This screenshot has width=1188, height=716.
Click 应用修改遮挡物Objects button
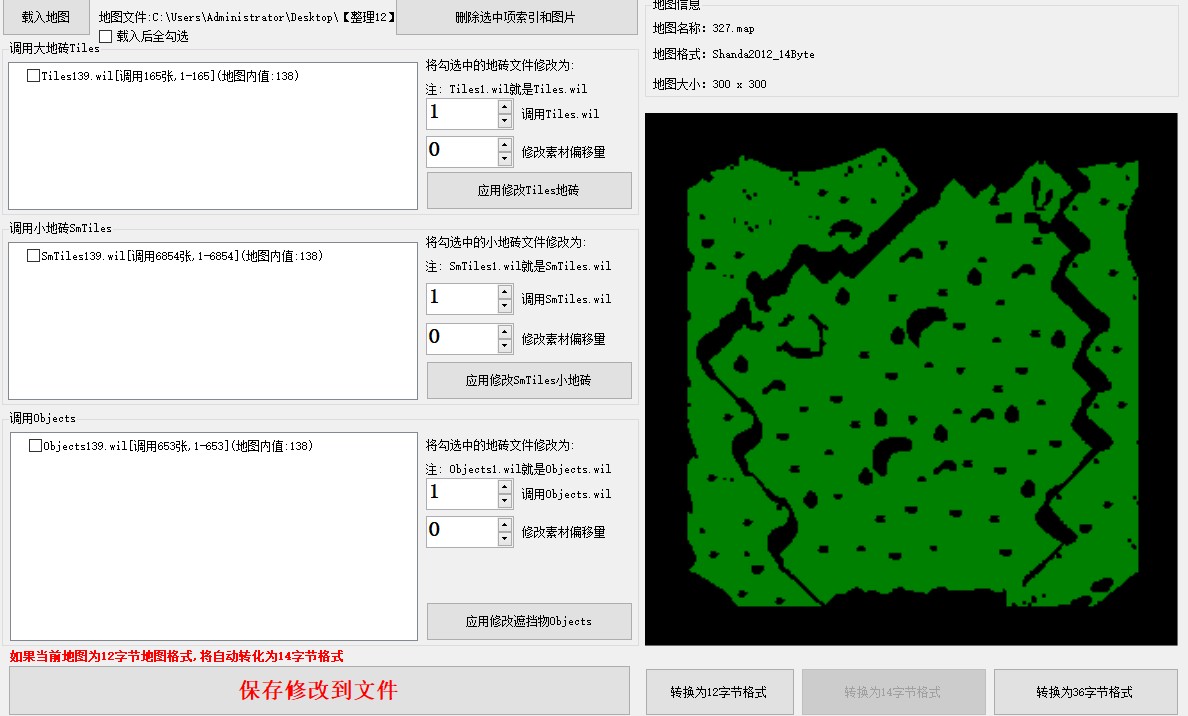pos(528,621)
